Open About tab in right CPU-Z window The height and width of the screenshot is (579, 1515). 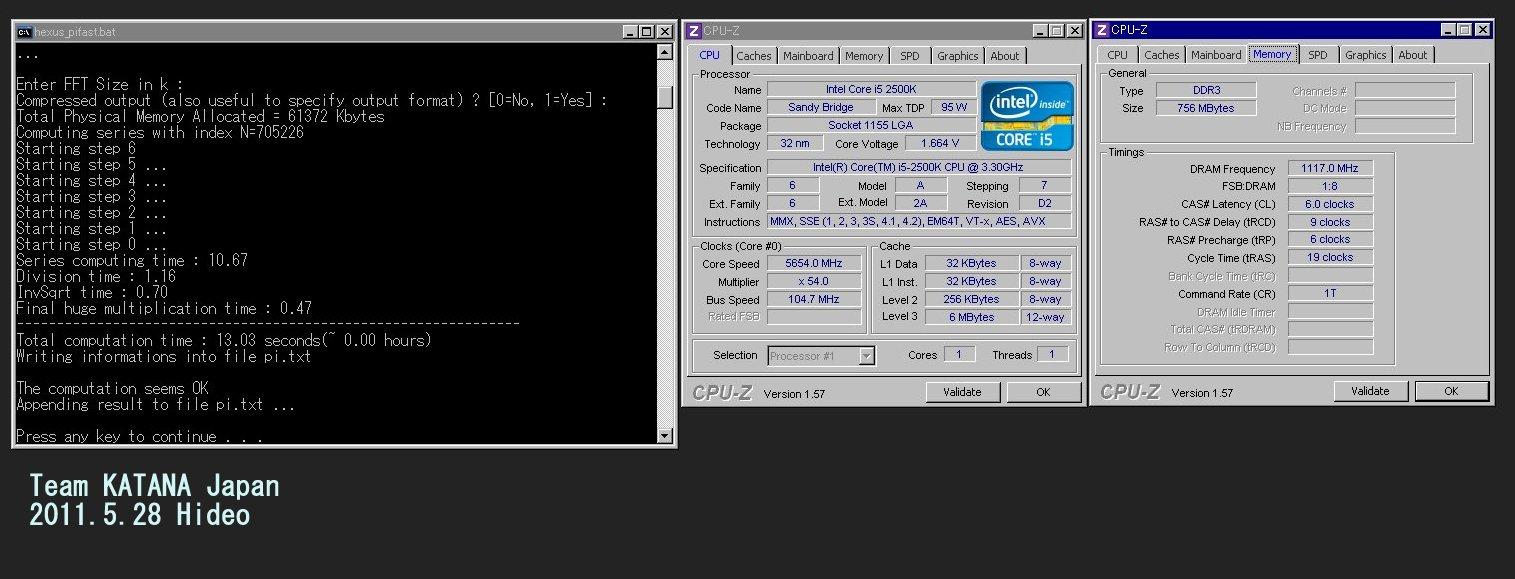(x=1413, y=55)
